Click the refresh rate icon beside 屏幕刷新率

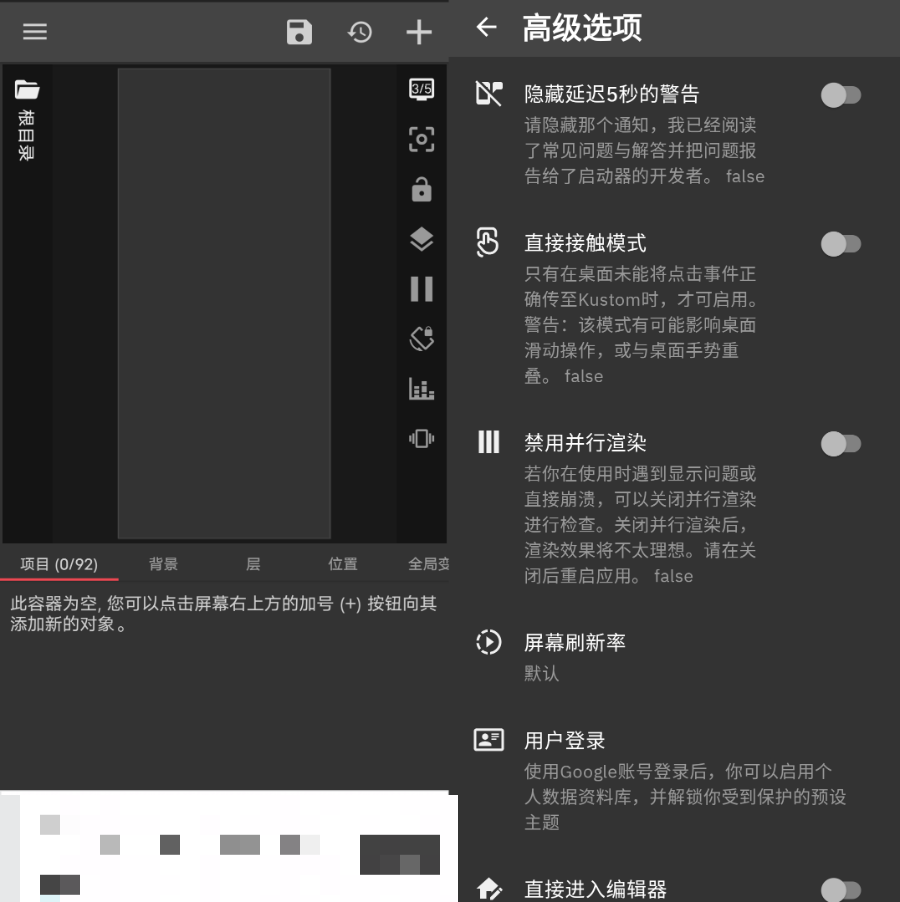tap(489, 642)
